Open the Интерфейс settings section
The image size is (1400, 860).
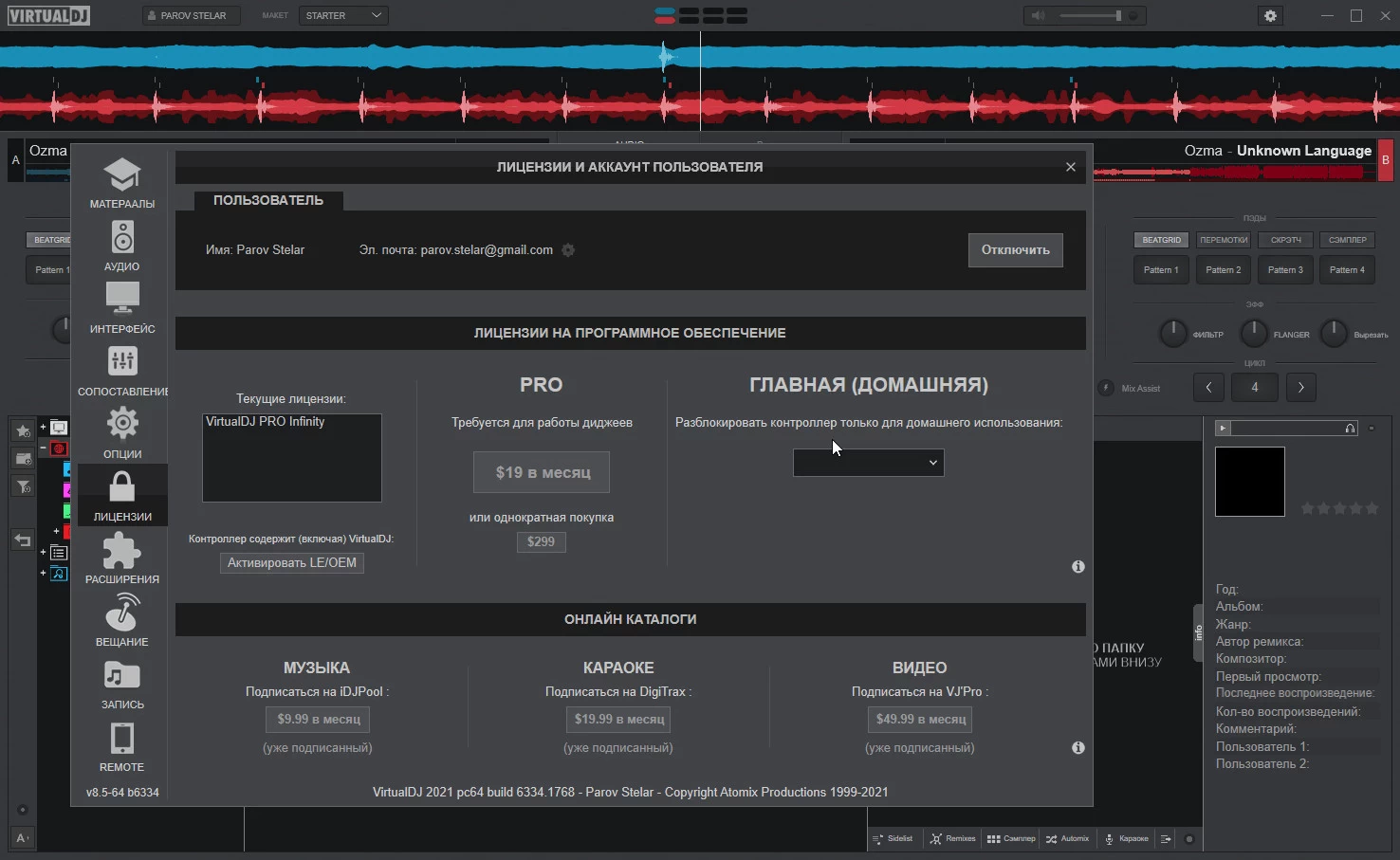(x=121, y=308)
